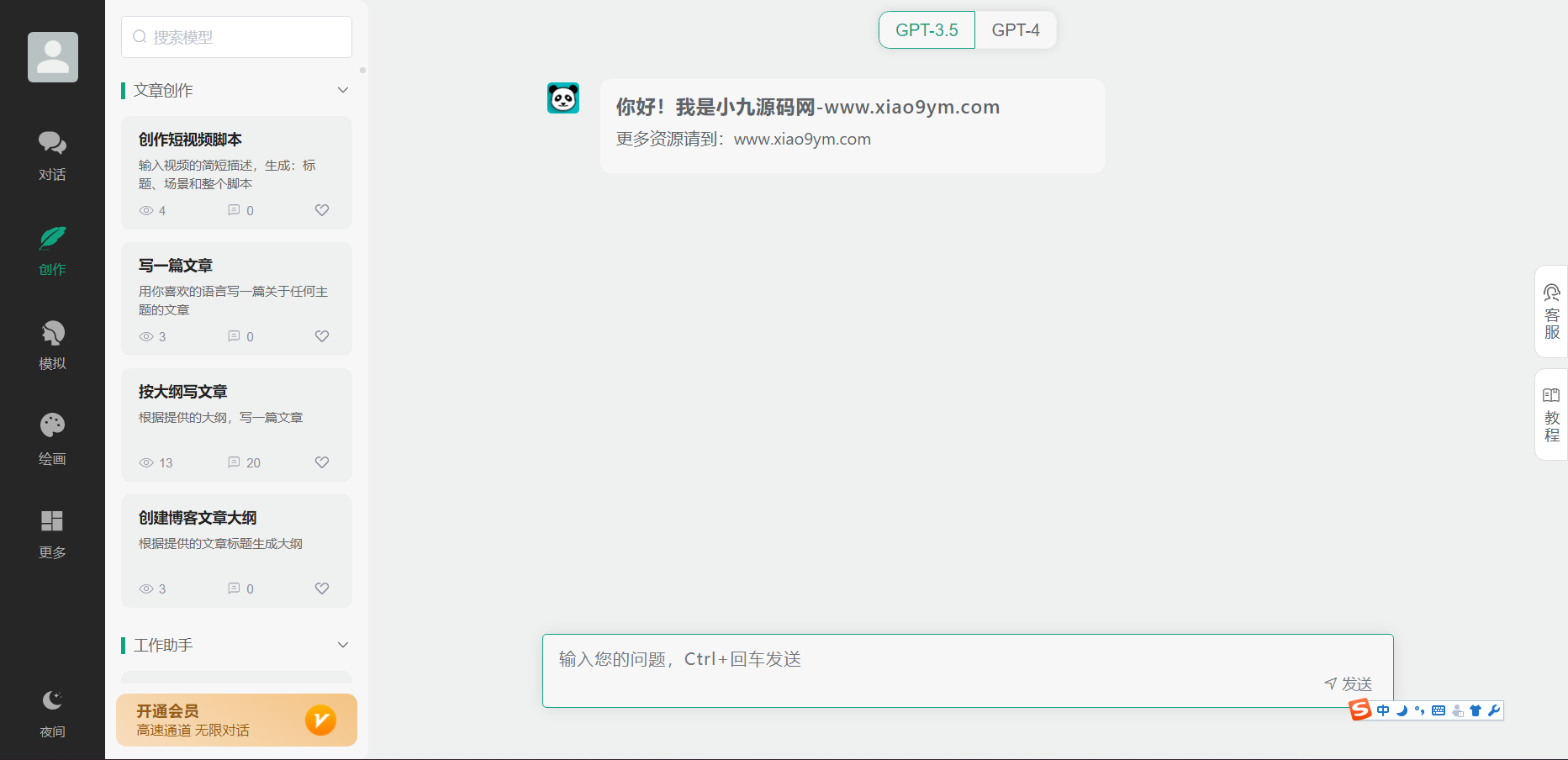Image resolution: width=1568 pixels, height=760 pixels.
Task: Toggle 夜间 night mode moon icon
Action: pos(52,700)
